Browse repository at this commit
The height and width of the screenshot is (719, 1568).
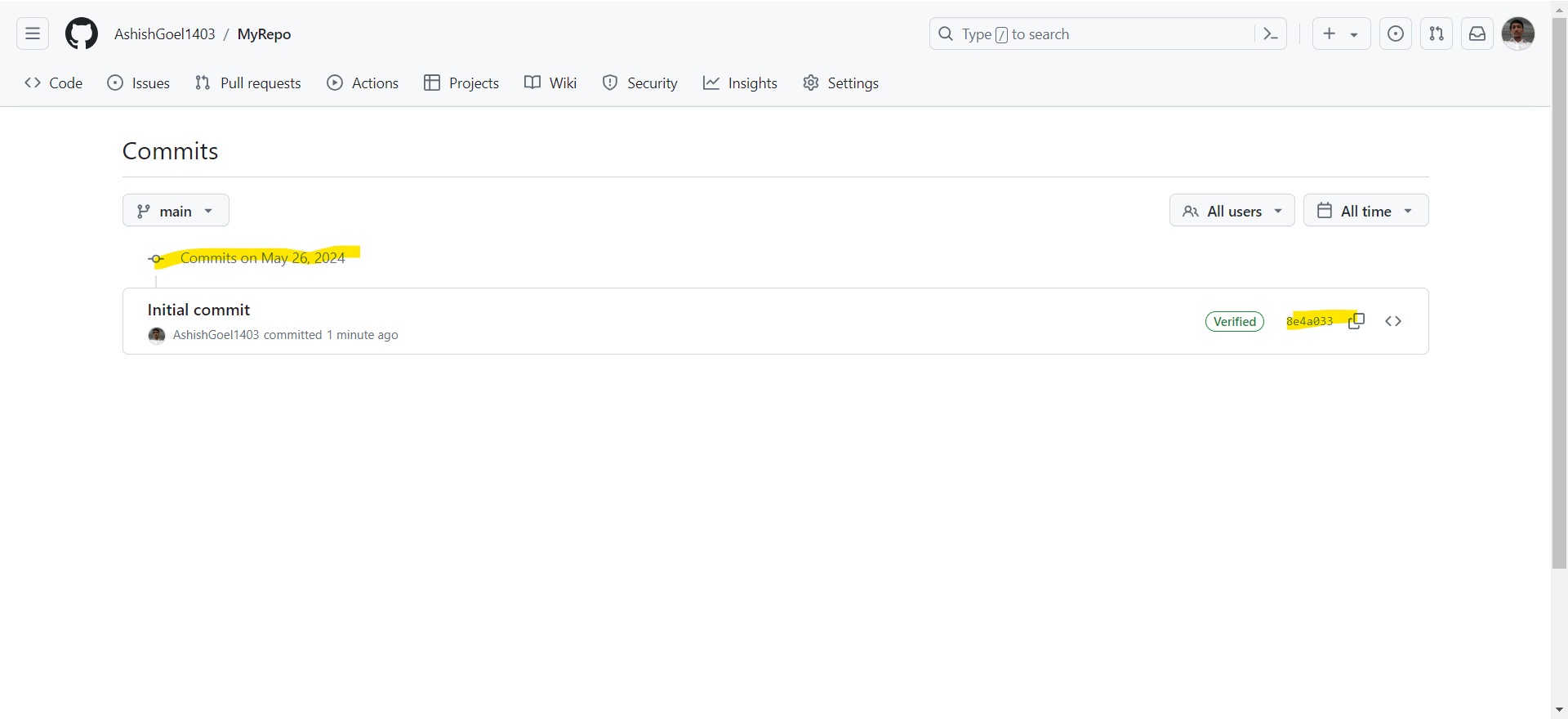[x=1393, y=321]
